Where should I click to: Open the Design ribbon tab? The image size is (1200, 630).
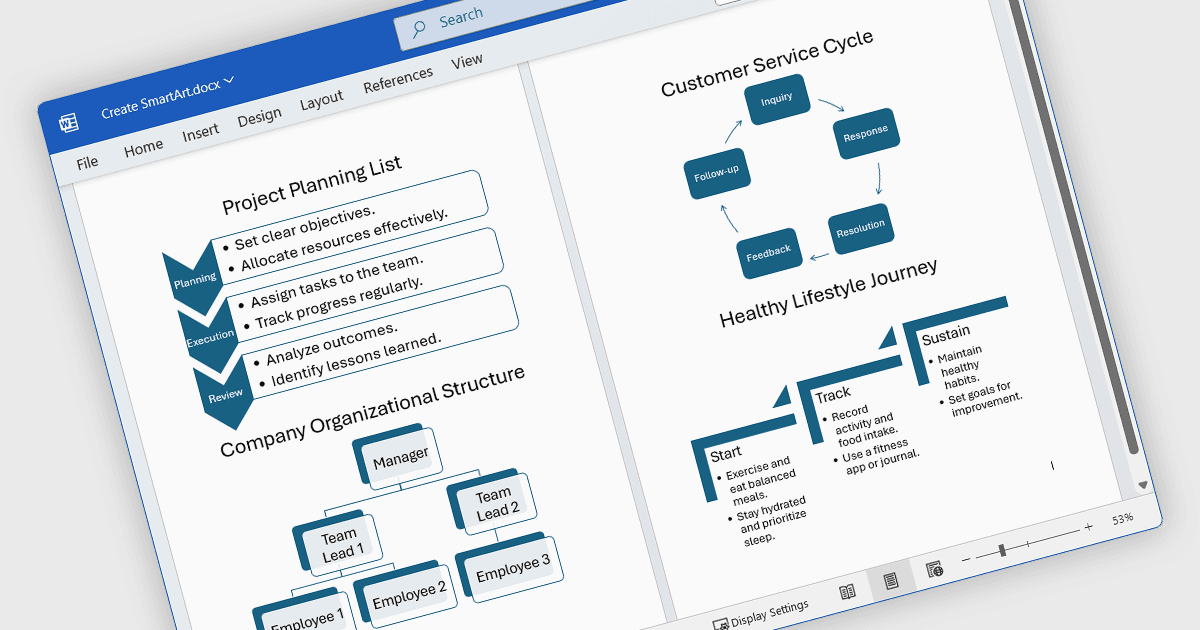coord(259,117)
